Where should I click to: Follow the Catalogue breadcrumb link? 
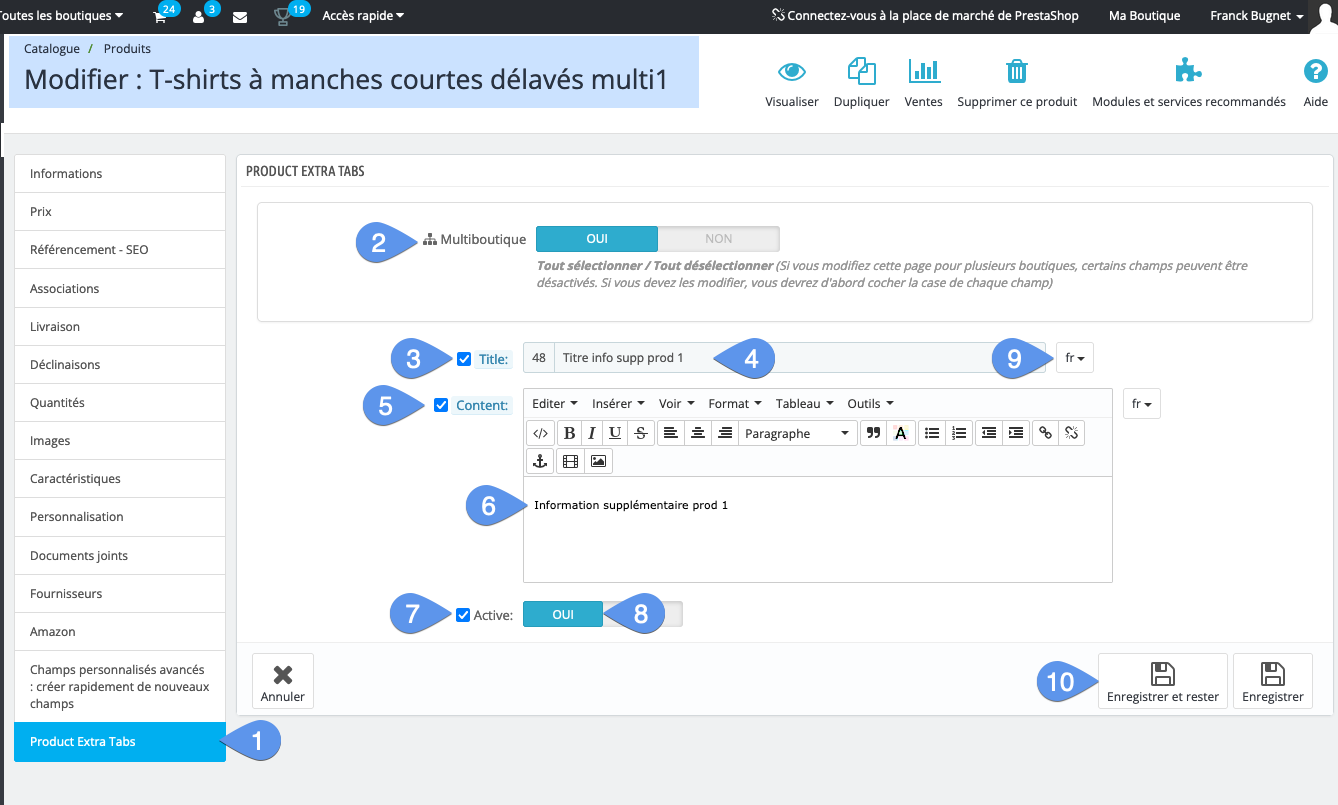(51, 48)
